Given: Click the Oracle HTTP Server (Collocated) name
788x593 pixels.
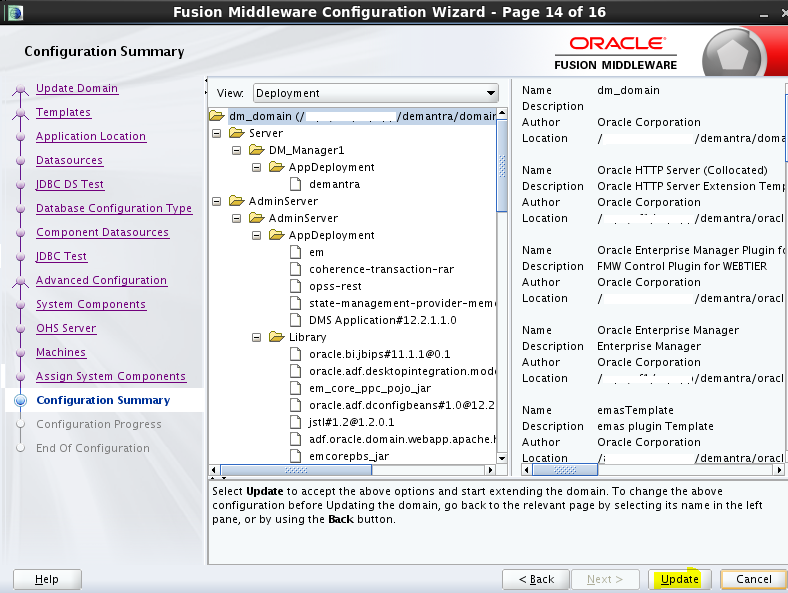Looking at the screenshot, I should (x=682, y=170).
